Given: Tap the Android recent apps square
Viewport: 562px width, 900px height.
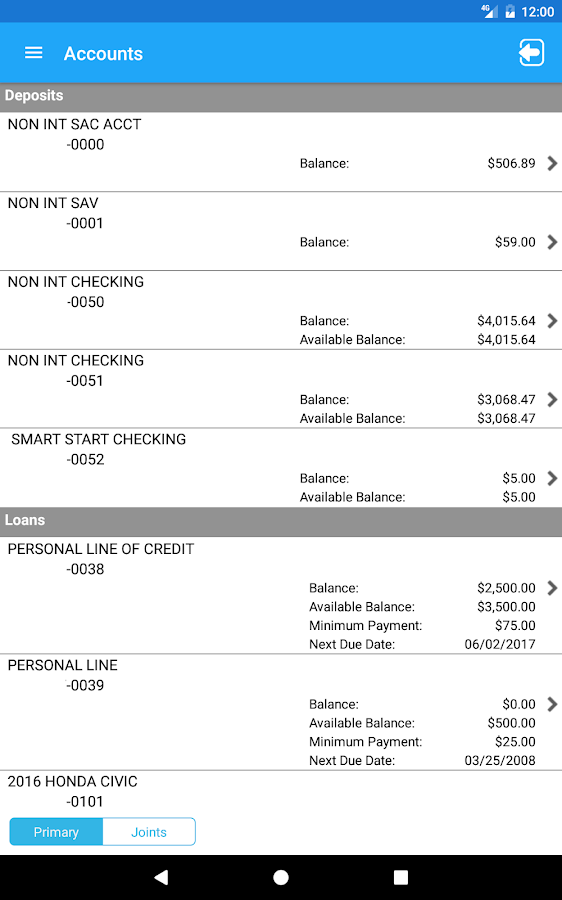Looking at the screenshot, I should coord(401,877).
